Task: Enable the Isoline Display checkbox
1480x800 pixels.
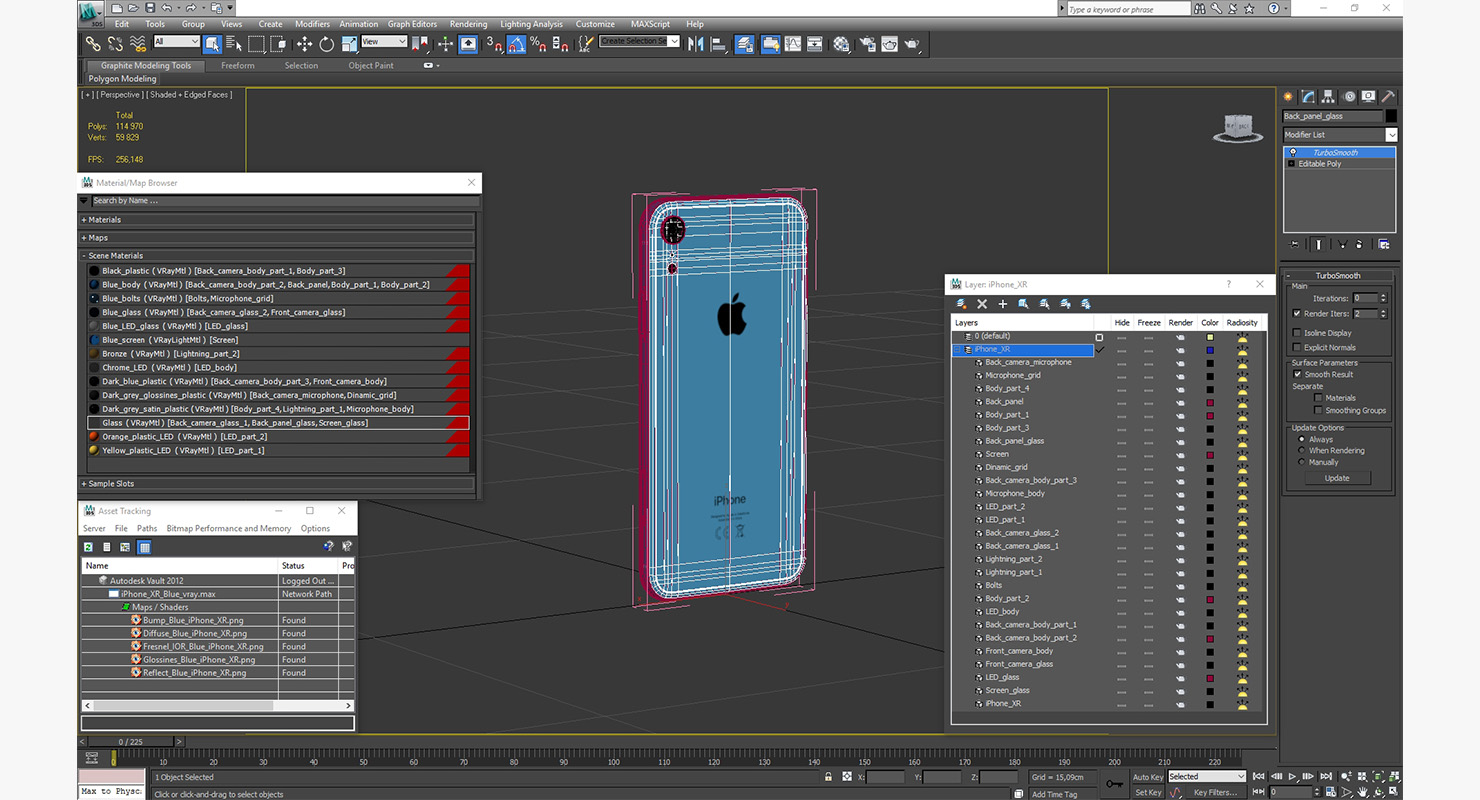Action: tap(1297, 333)
